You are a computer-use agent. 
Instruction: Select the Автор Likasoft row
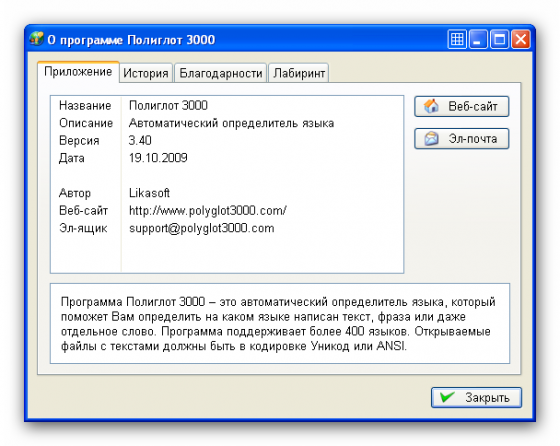(x=227, y=193)
